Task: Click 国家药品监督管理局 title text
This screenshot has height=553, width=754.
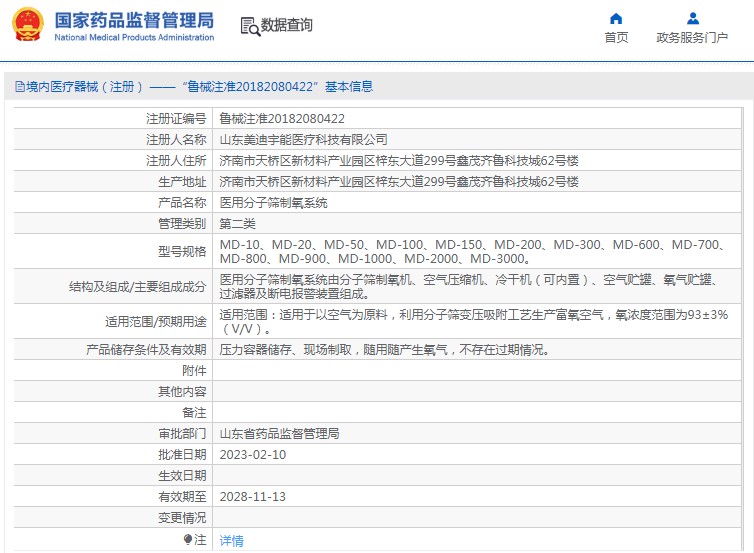Action: coord(134,21)
